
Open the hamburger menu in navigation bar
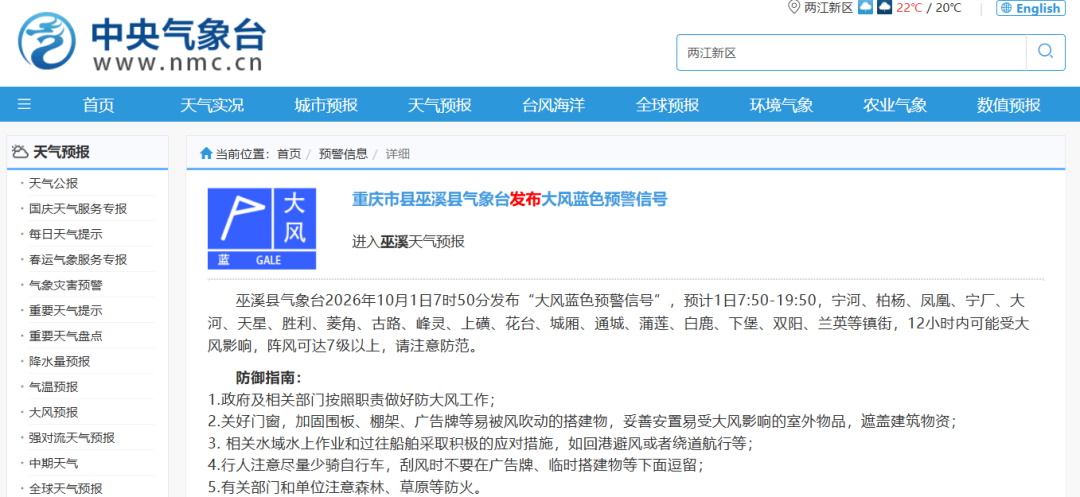pos(24,105)
